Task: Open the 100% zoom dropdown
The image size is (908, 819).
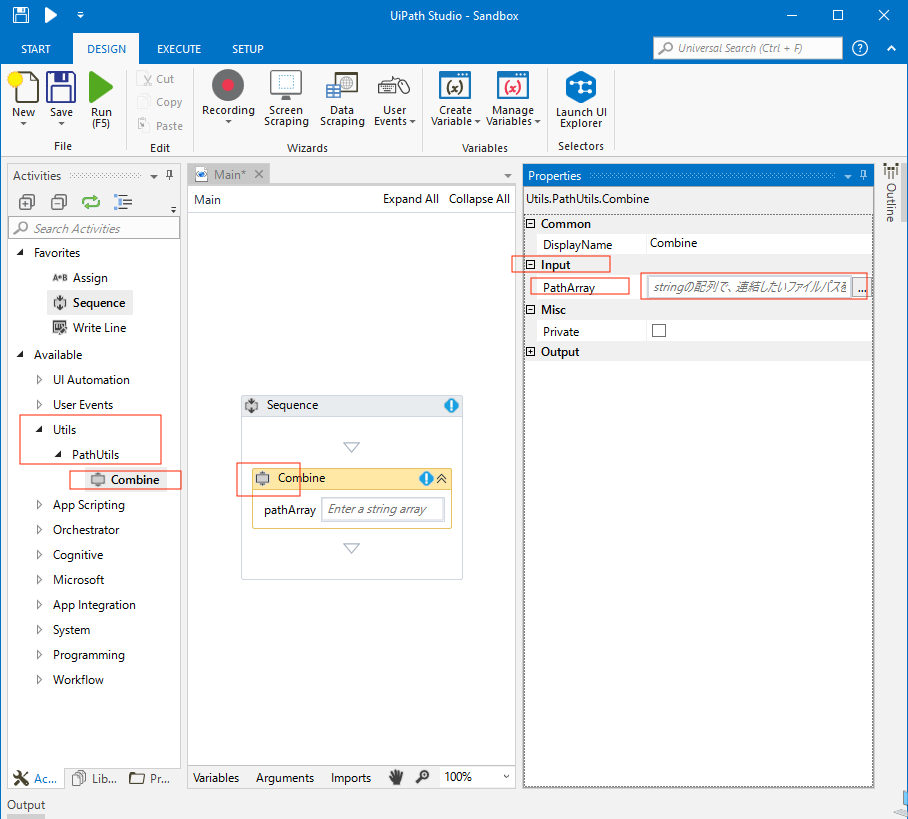Action: [x=506, y=777]
